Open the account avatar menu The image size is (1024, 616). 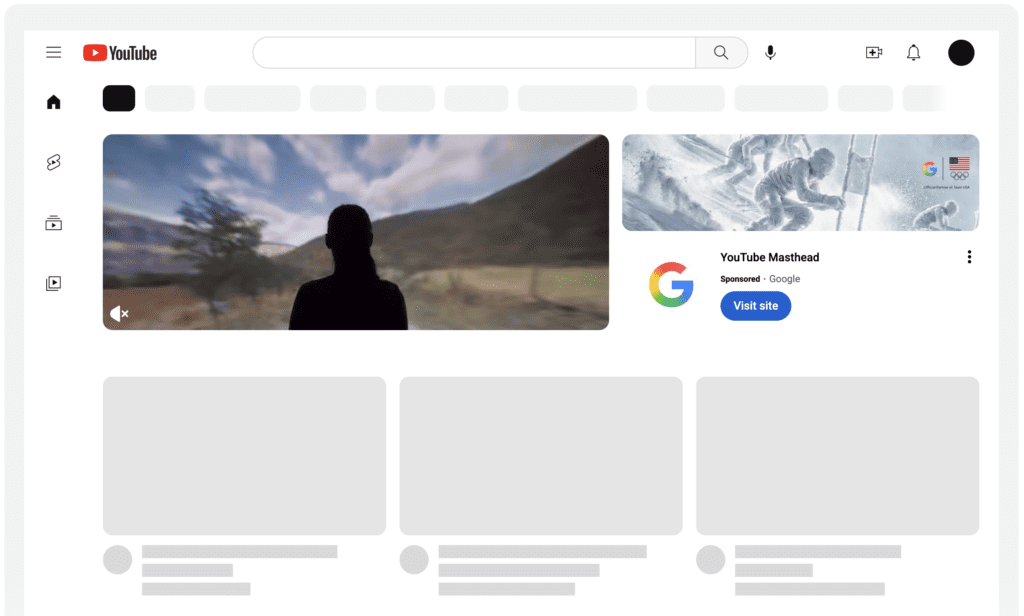(961, 53)
